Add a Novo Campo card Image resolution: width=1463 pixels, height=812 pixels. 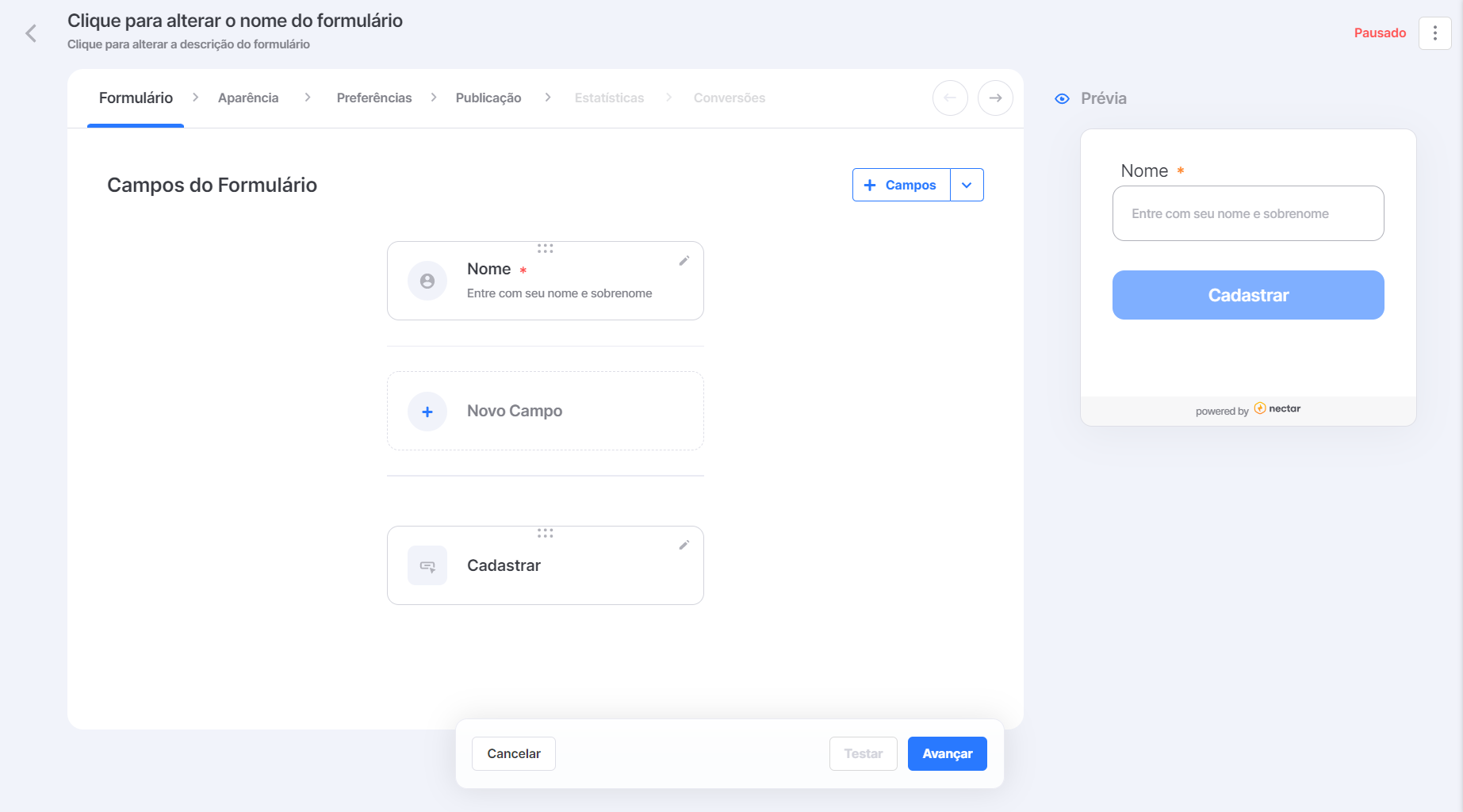(x=546, y=411)
